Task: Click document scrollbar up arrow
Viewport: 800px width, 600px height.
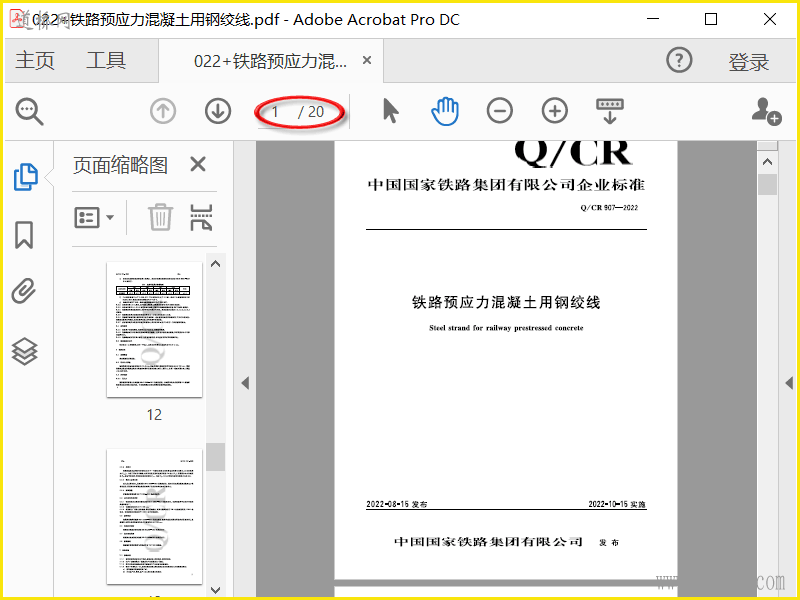Action: pos(767,162)
